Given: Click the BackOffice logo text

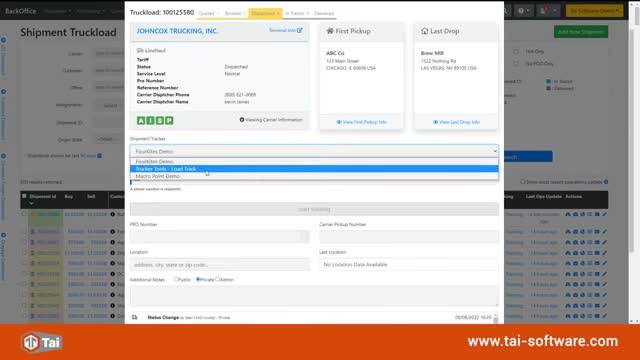Looking at the screenshot, I should click(x=20, y=11).
